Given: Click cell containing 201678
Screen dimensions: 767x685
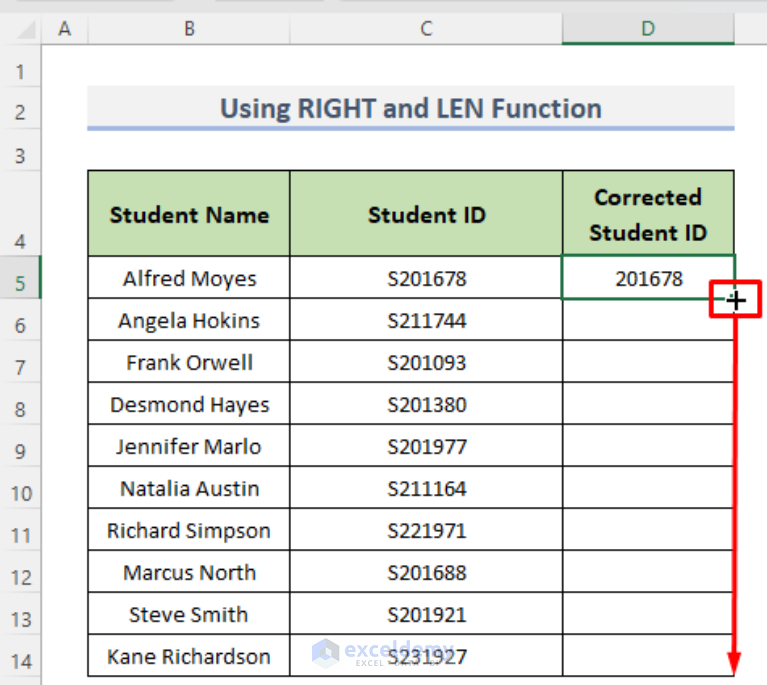Looking at the screenshot, I should [x=648, y=277].
